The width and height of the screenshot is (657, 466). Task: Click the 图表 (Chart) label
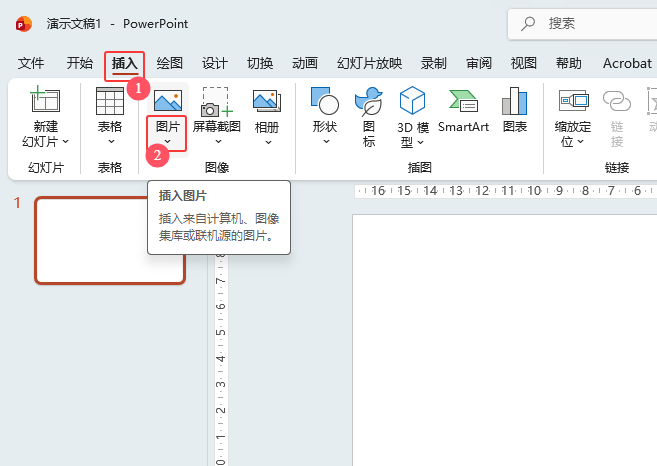[515, 127]
